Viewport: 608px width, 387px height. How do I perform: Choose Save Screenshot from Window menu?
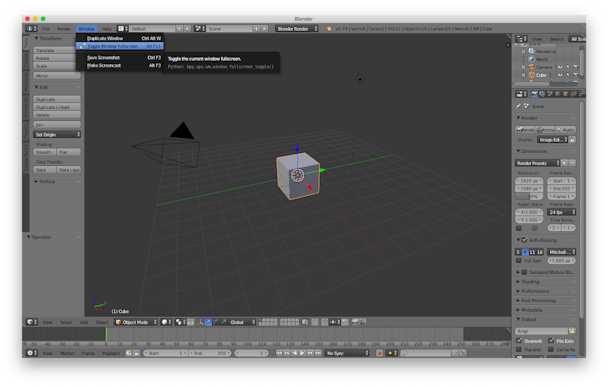pyautogui.click(x=120, y=57)
